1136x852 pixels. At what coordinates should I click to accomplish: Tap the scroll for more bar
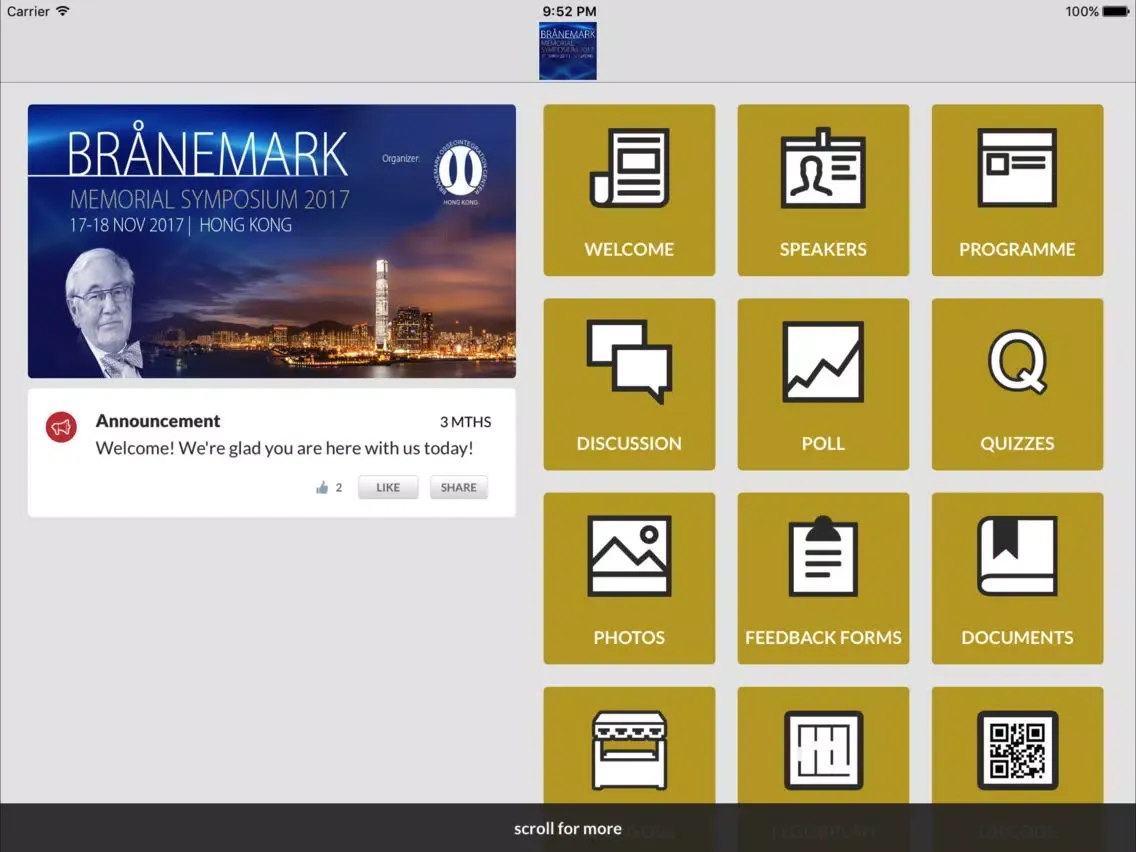tap(568, 828)
